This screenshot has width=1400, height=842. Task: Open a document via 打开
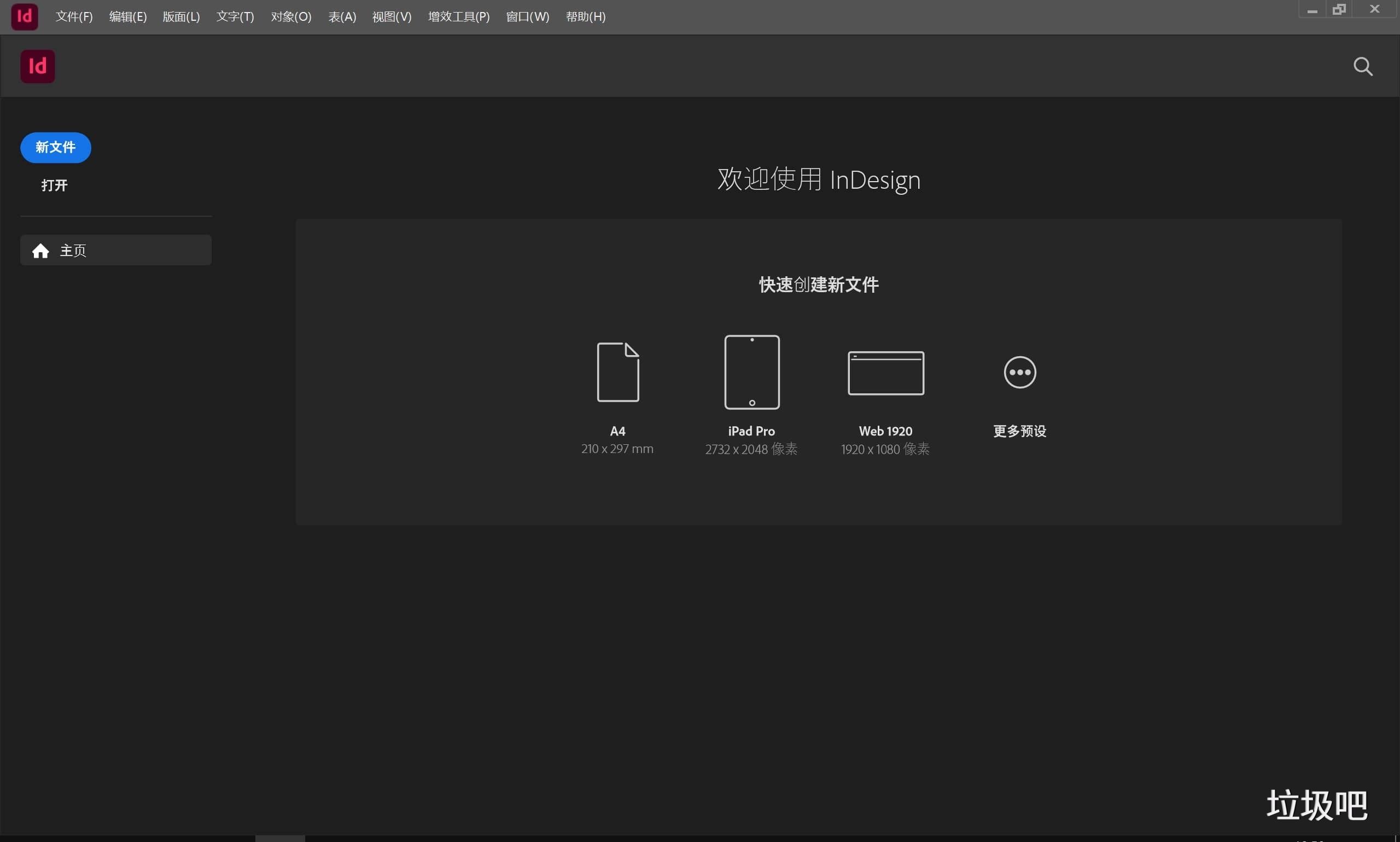54,185
